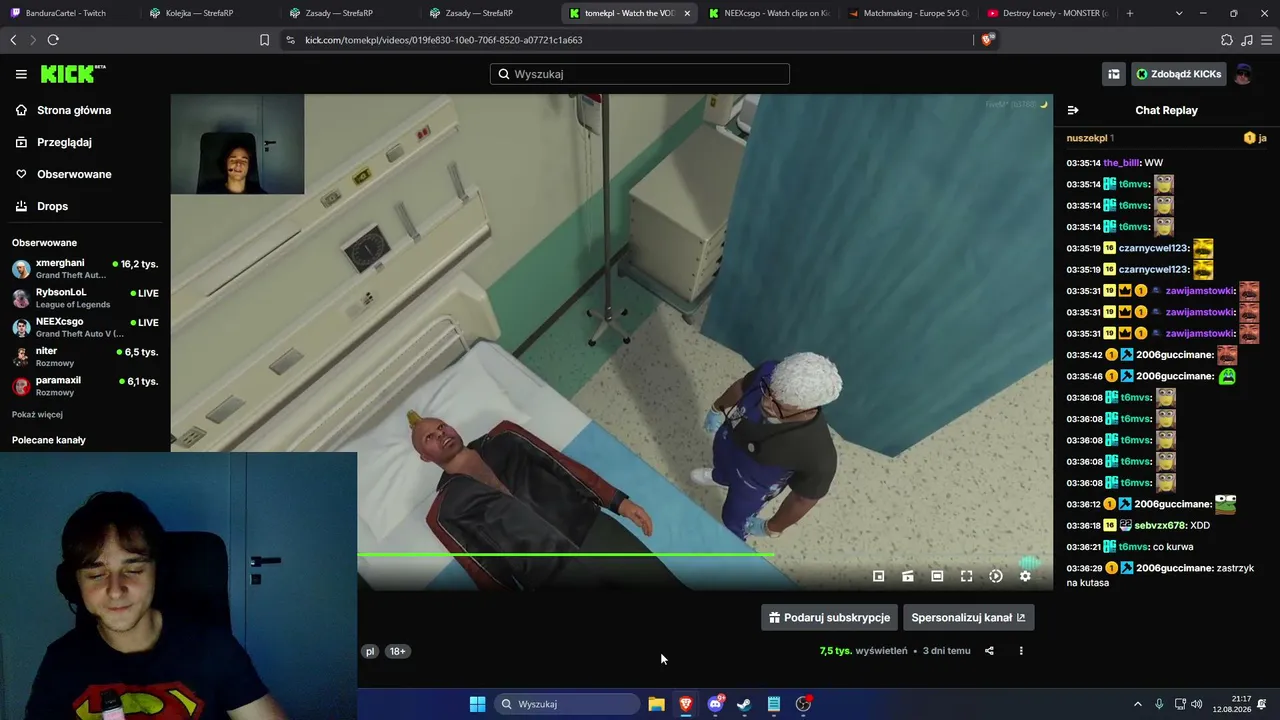Open the playback speed control
Image resolution: width=1280 pixels, height=720 pixels.
(996, 576)
